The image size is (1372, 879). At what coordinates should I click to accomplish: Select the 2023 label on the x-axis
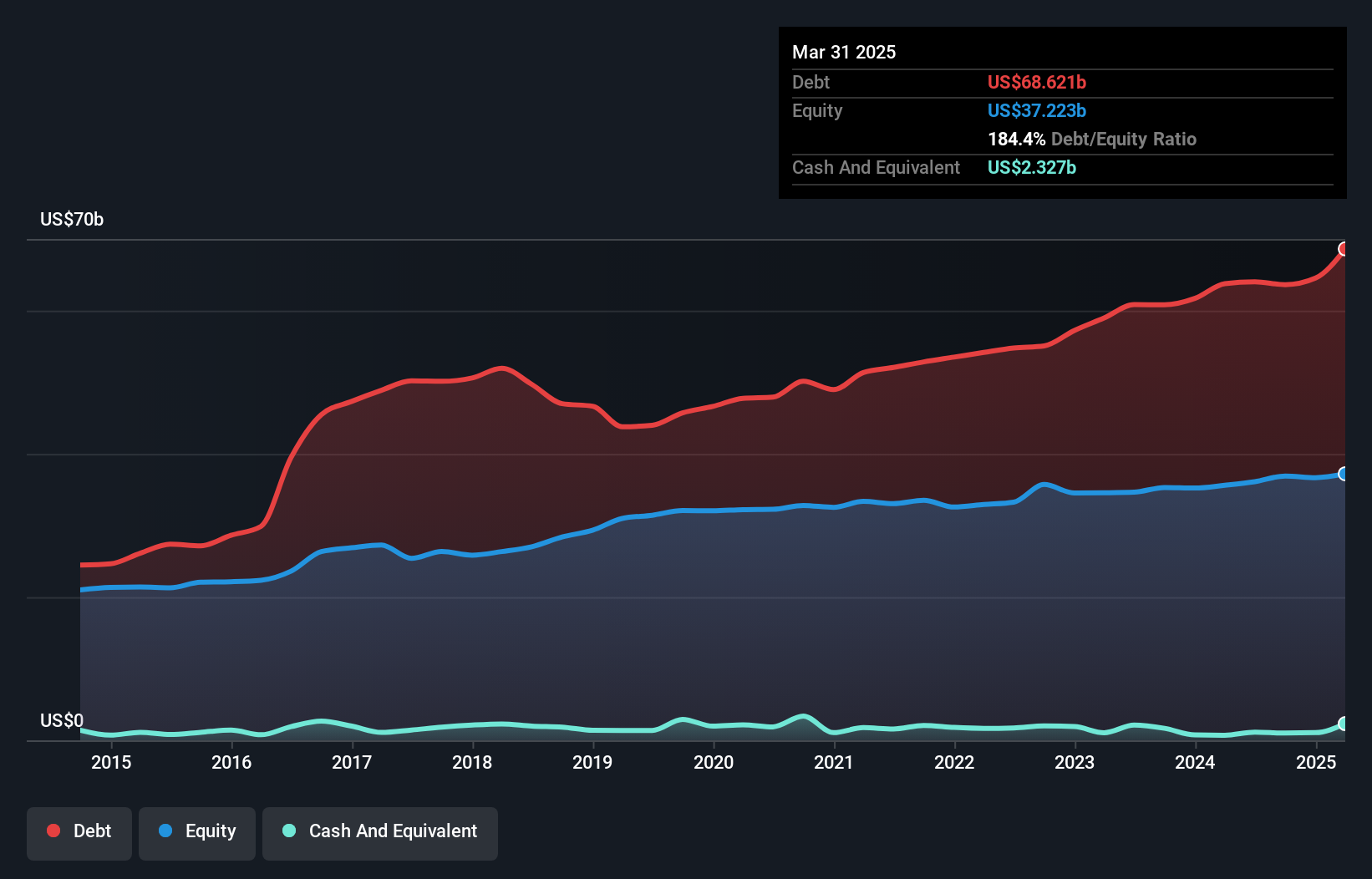[x=1075, y=762]
